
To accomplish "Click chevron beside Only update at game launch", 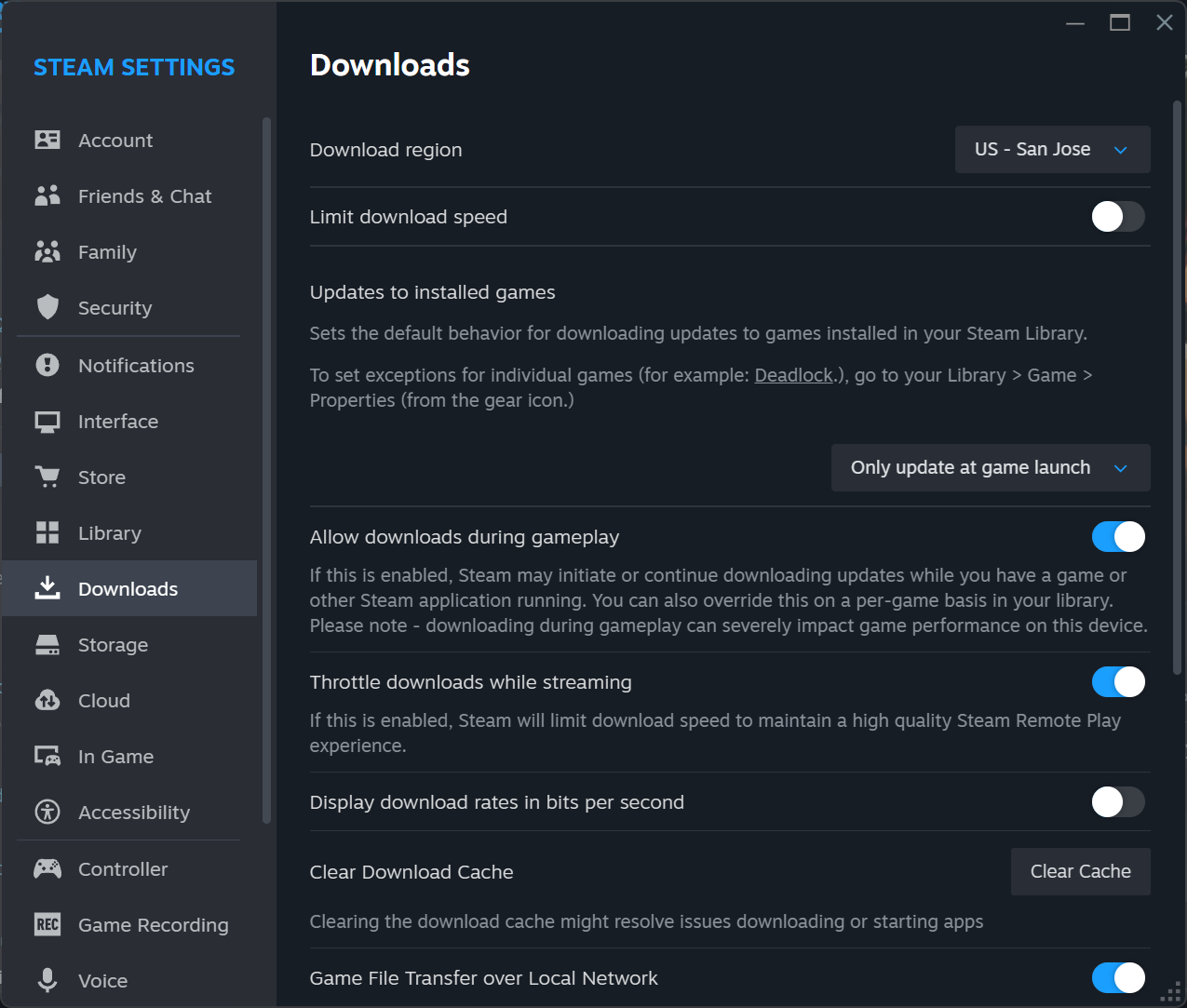I will (x=1121, y=468).
